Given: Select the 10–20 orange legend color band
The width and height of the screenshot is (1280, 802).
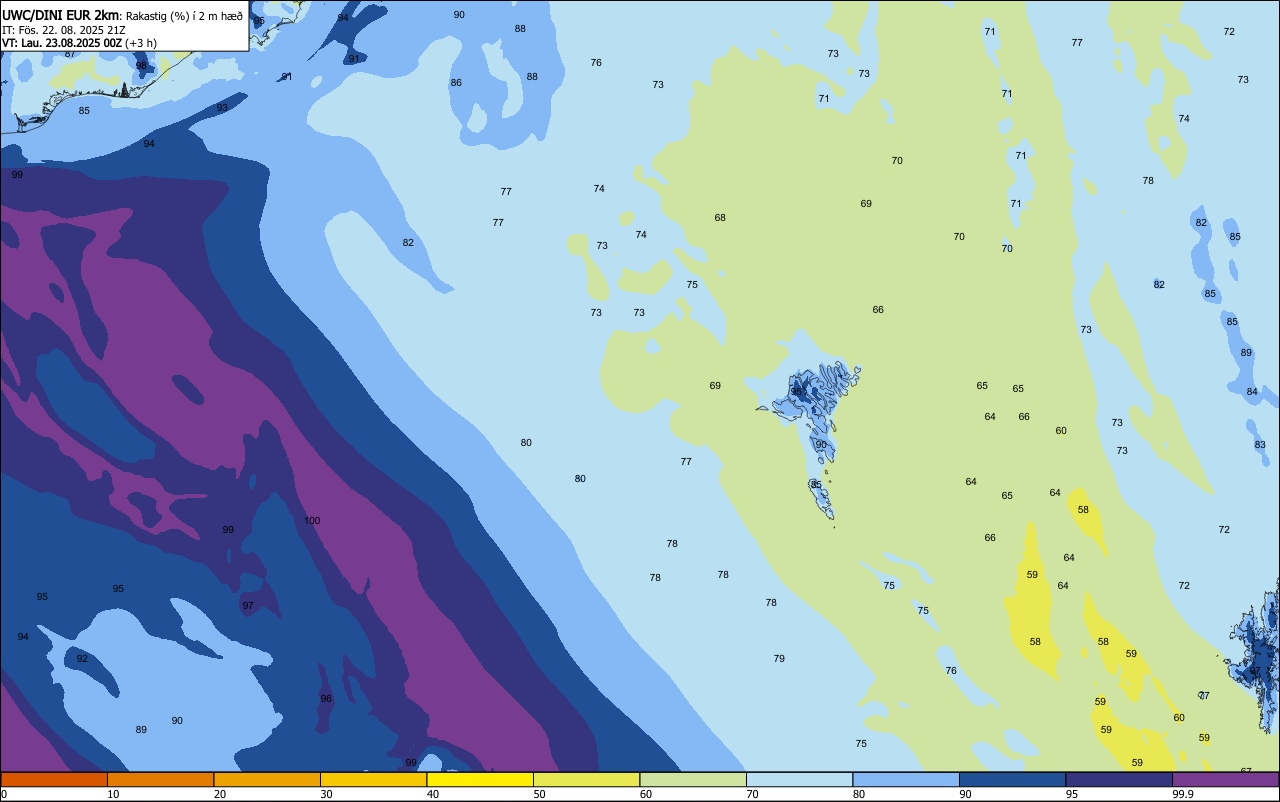Looking at the screenshot, I should tap(160, 779).
